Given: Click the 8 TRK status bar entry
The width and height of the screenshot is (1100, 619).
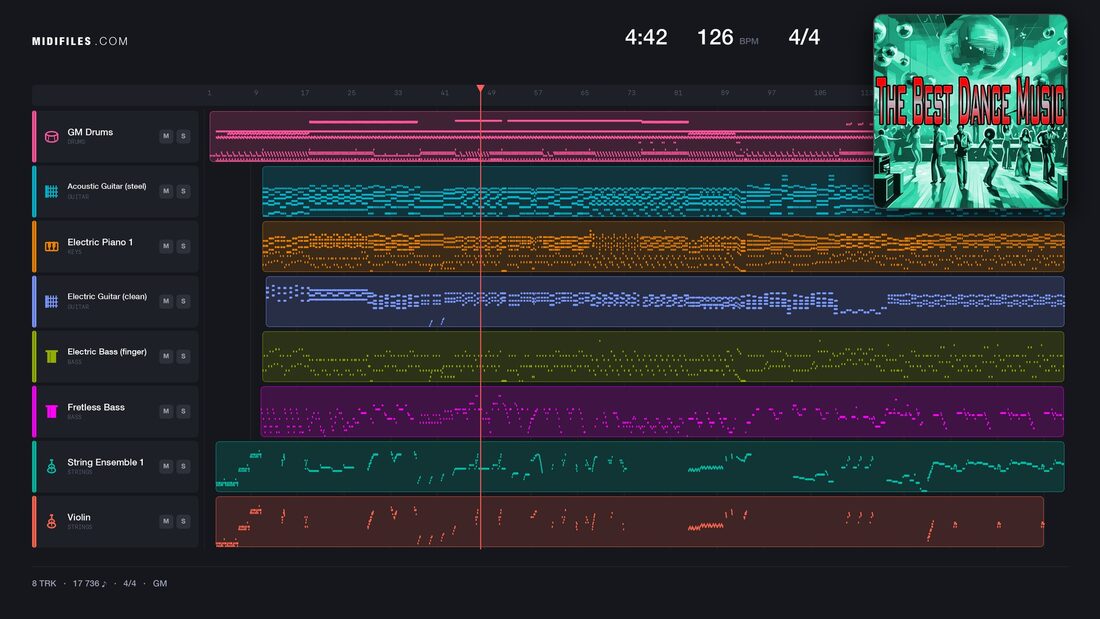Looking at the screenshot, I should (x=43, y=583).
